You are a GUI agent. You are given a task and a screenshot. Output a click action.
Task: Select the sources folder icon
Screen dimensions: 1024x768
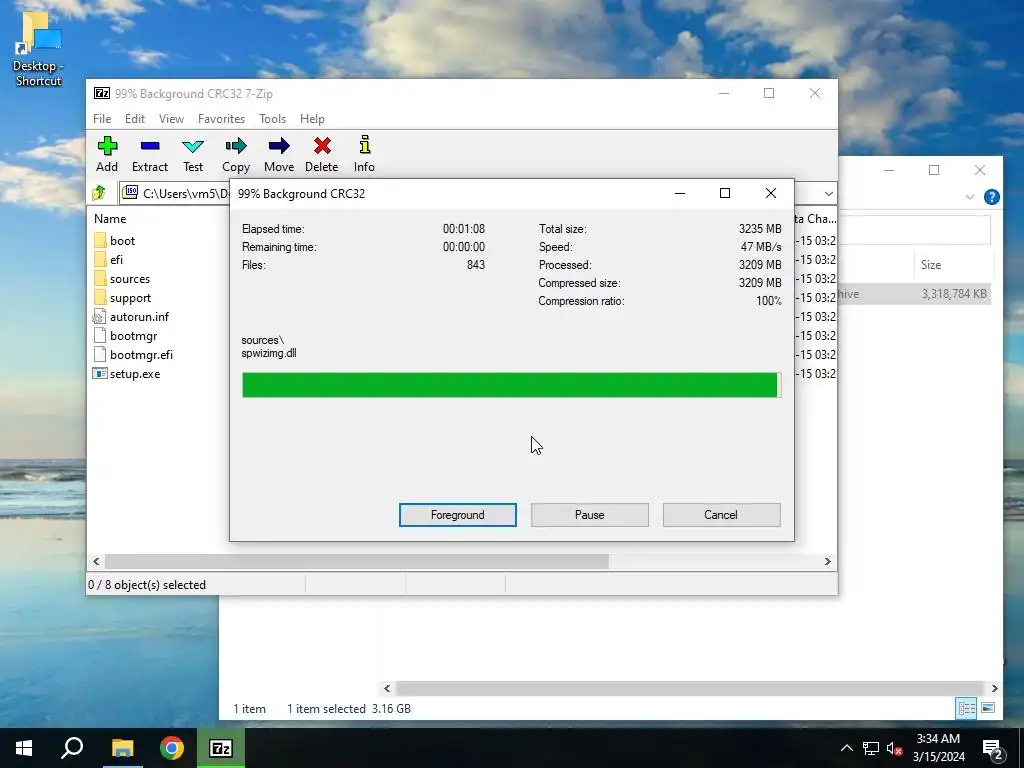100,279
